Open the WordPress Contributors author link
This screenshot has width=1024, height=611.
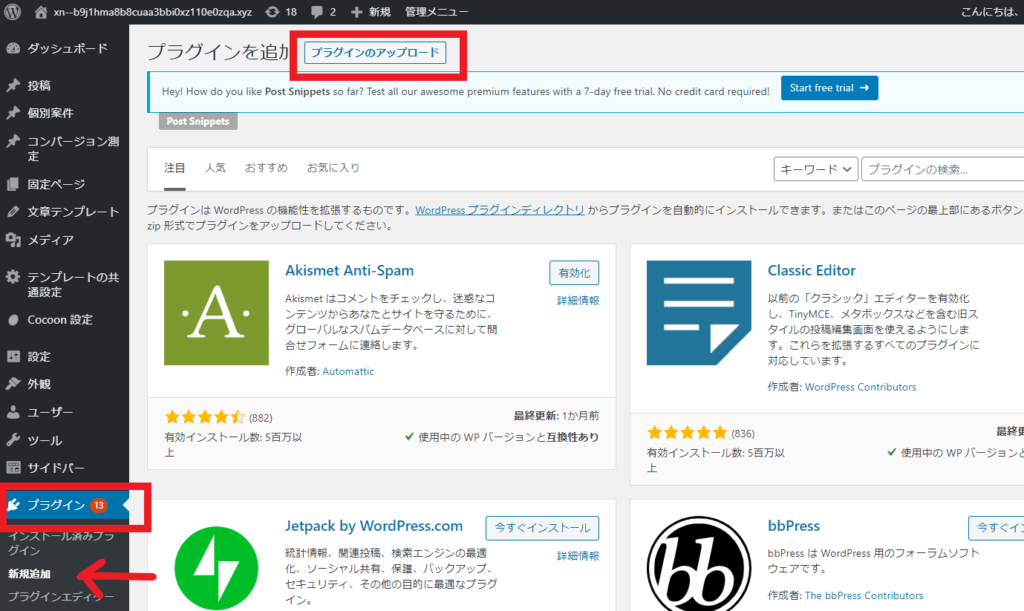[860, 387]
